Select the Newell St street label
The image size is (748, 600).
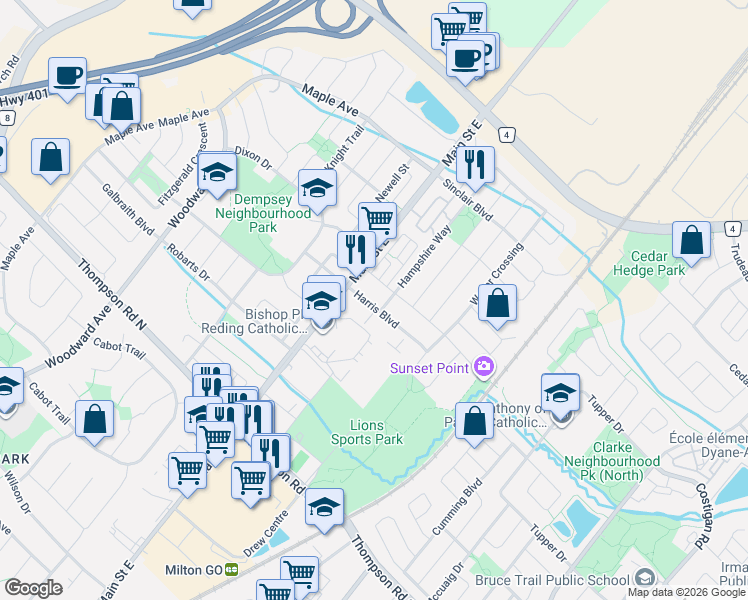point(392,183)
